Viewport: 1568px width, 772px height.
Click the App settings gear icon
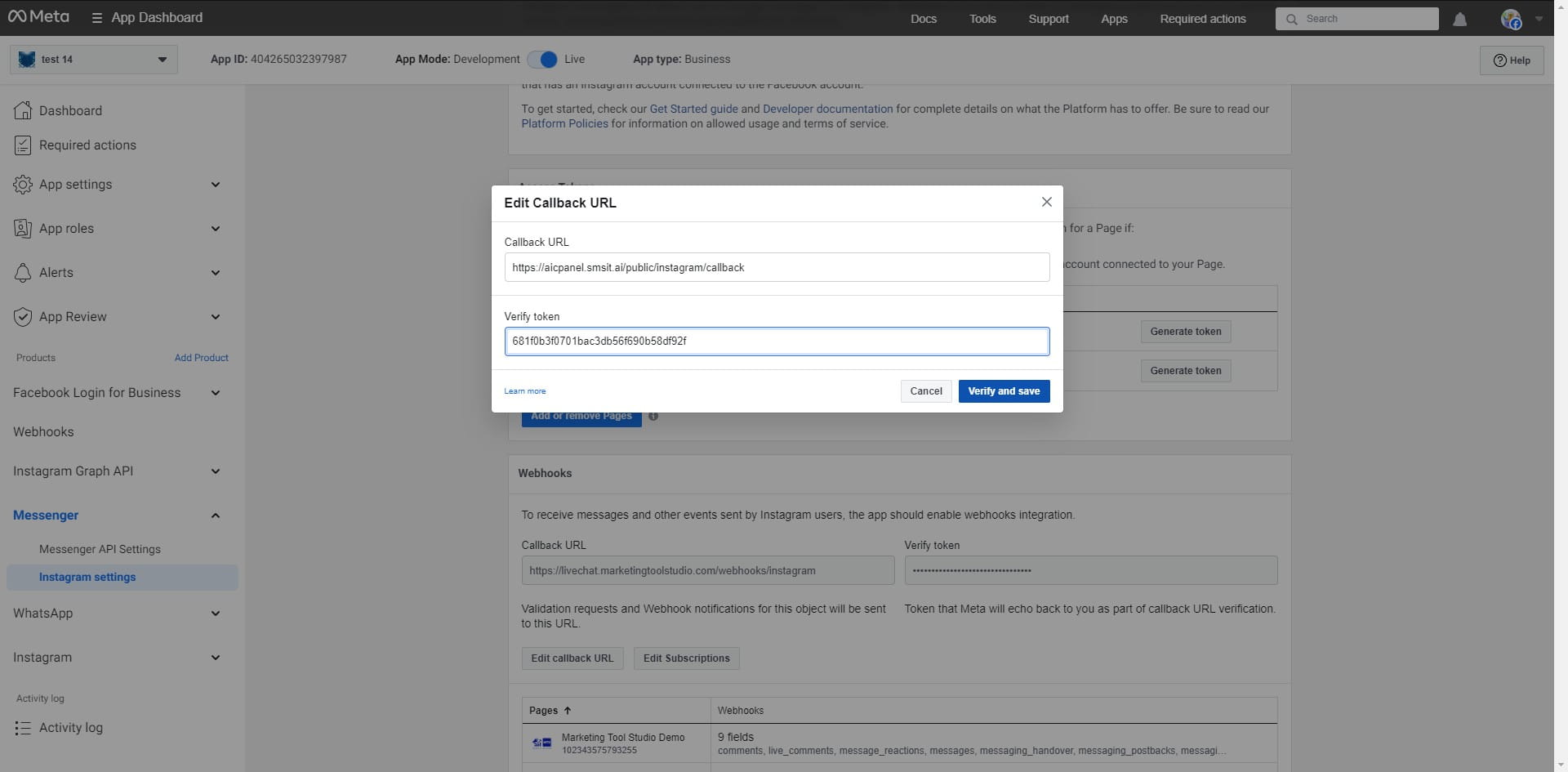click(x=23, y=185)
